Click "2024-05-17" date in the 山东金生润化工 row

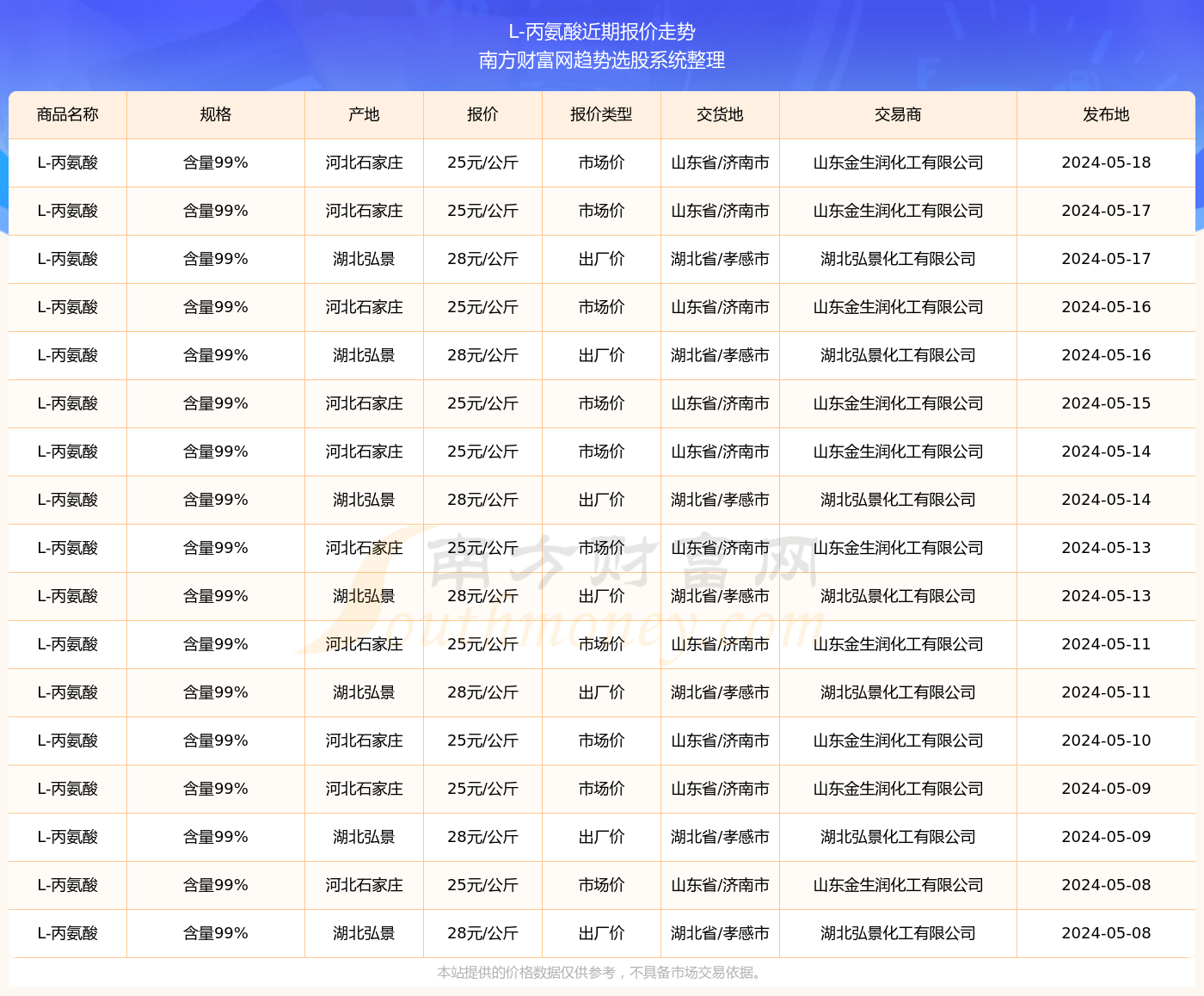click(1106, 211)
